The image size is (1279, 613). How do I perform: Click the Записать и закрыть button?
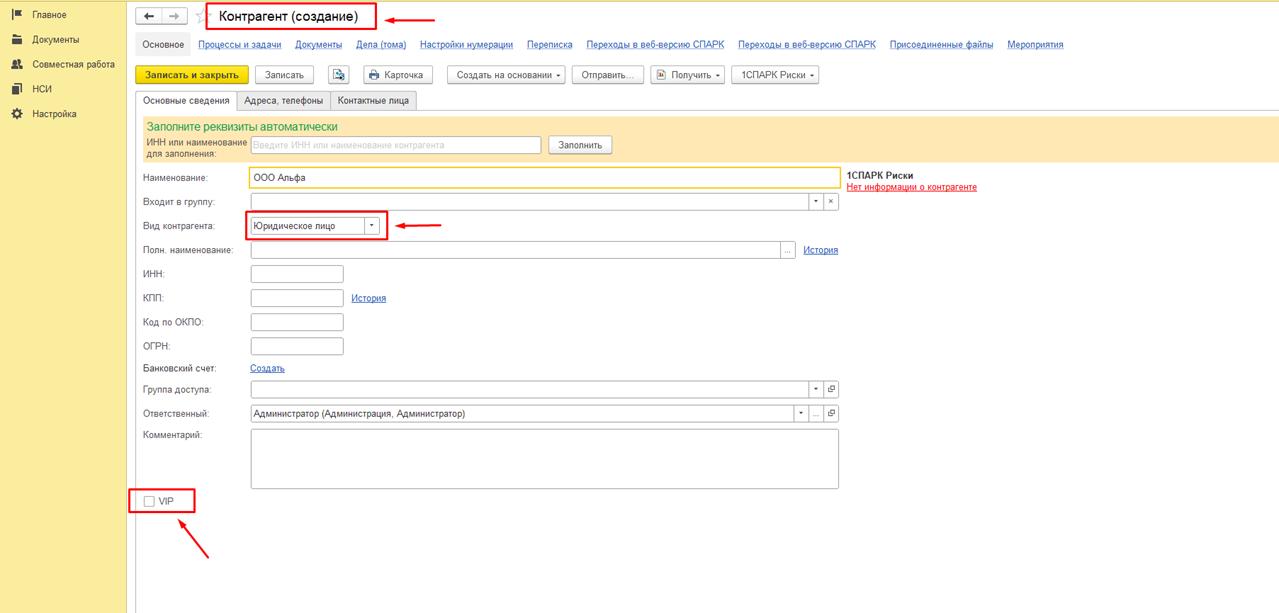[192, 75]
